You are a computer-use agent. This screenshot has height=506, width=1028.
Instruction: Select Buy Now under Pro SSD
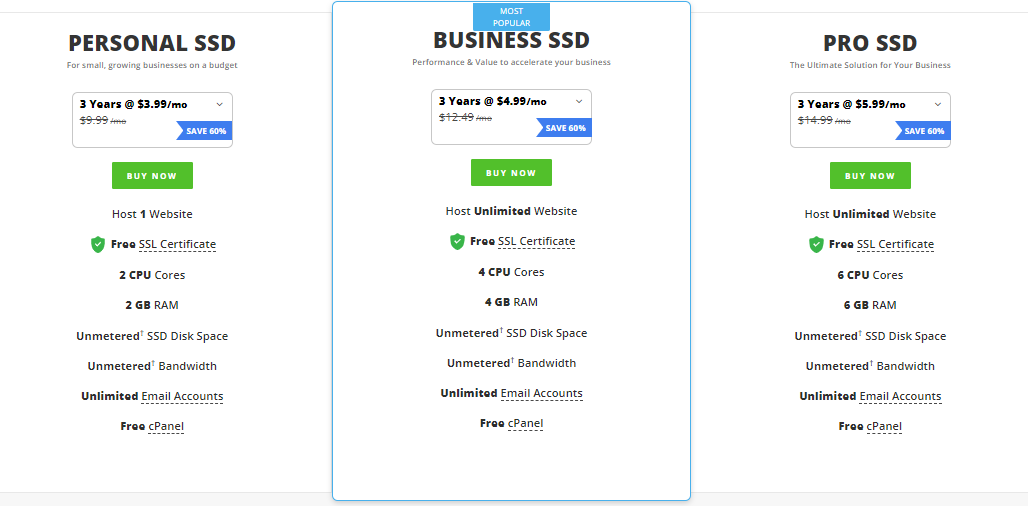click(870, 176)
